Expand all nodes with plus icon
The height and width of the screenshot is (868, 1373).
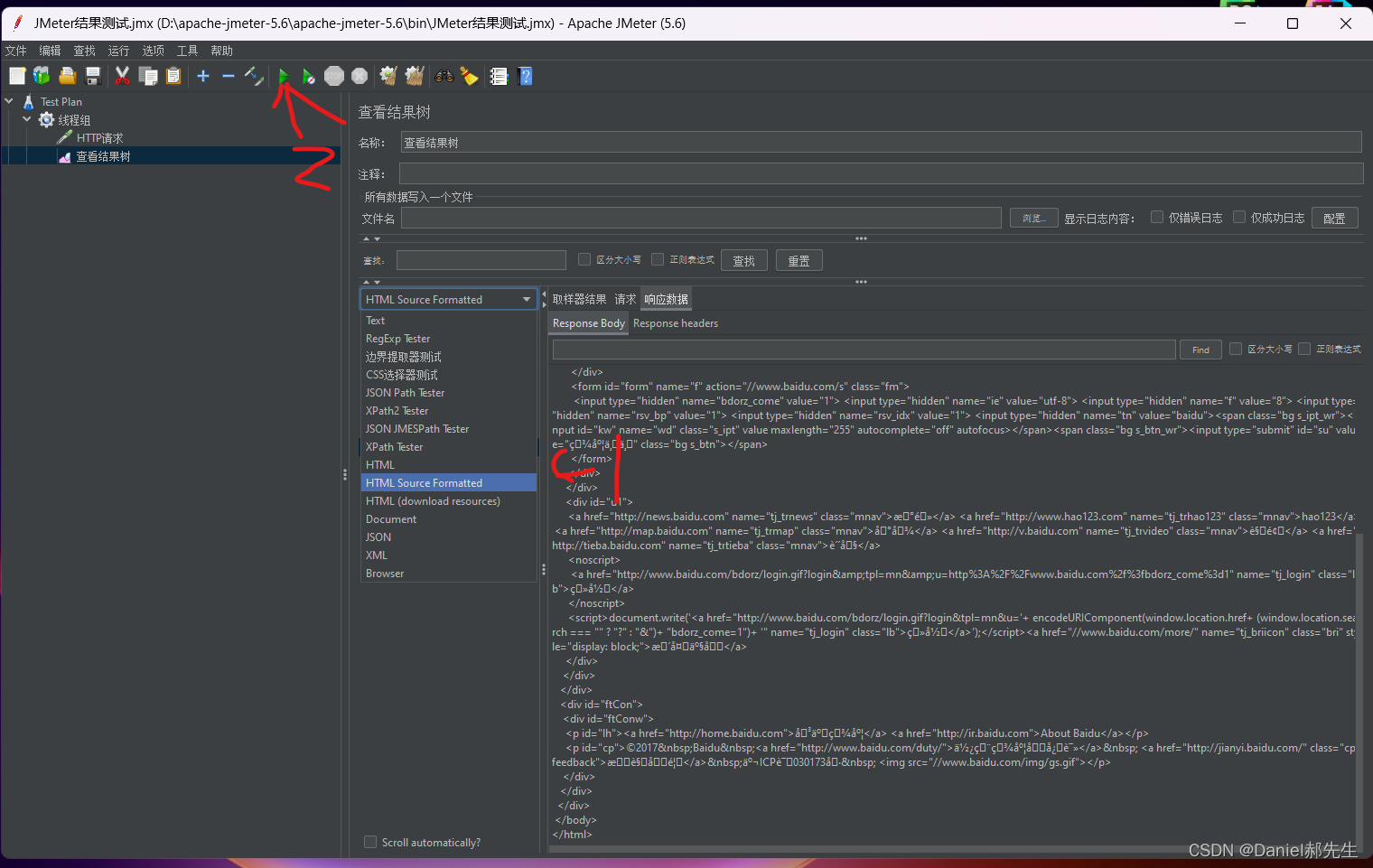[203, 76]
